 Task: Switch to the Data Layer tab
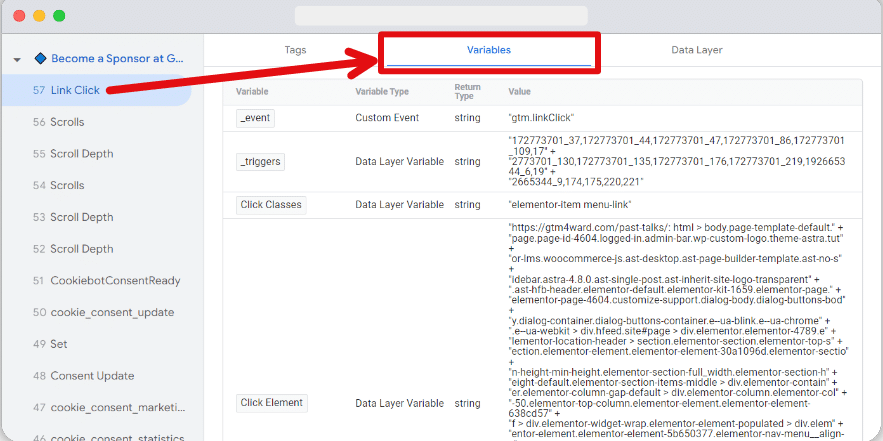tap(697, 50)
